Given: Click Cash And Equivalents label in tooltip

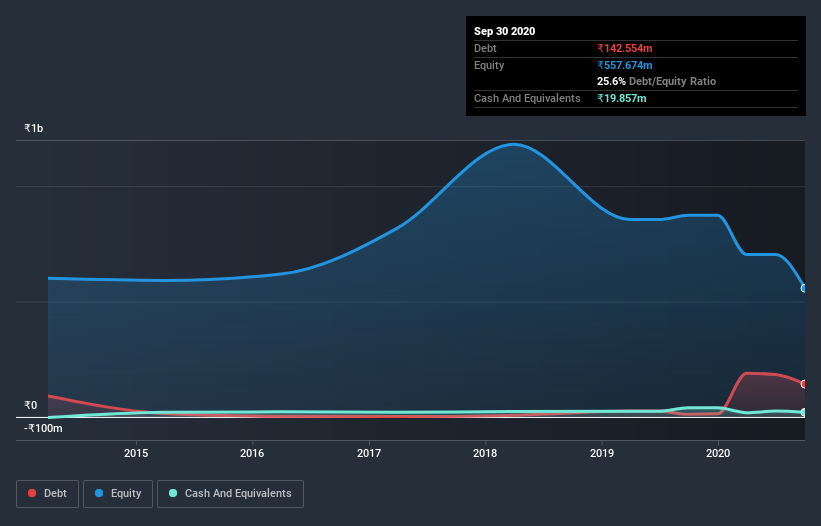Looking at the screenshot, I should (527, 98).
